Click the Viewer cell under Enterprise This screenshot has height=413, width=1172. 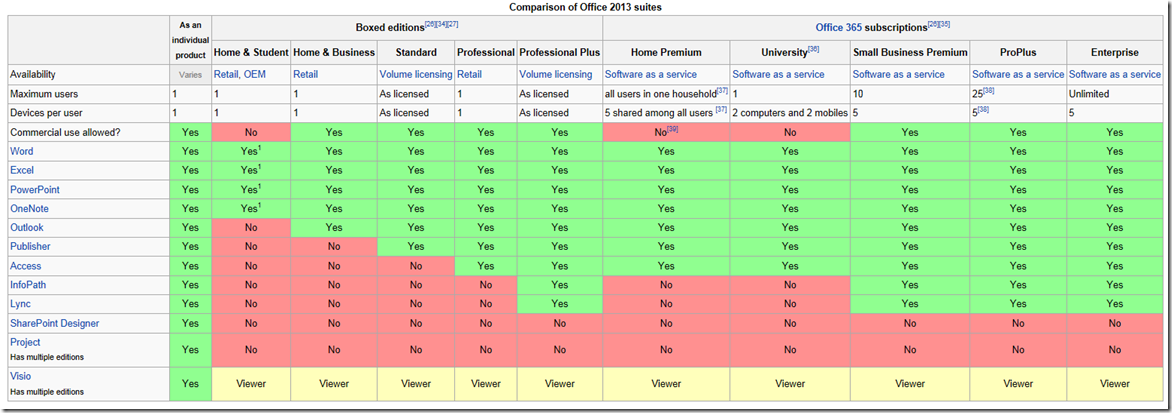coord(1114,383)
